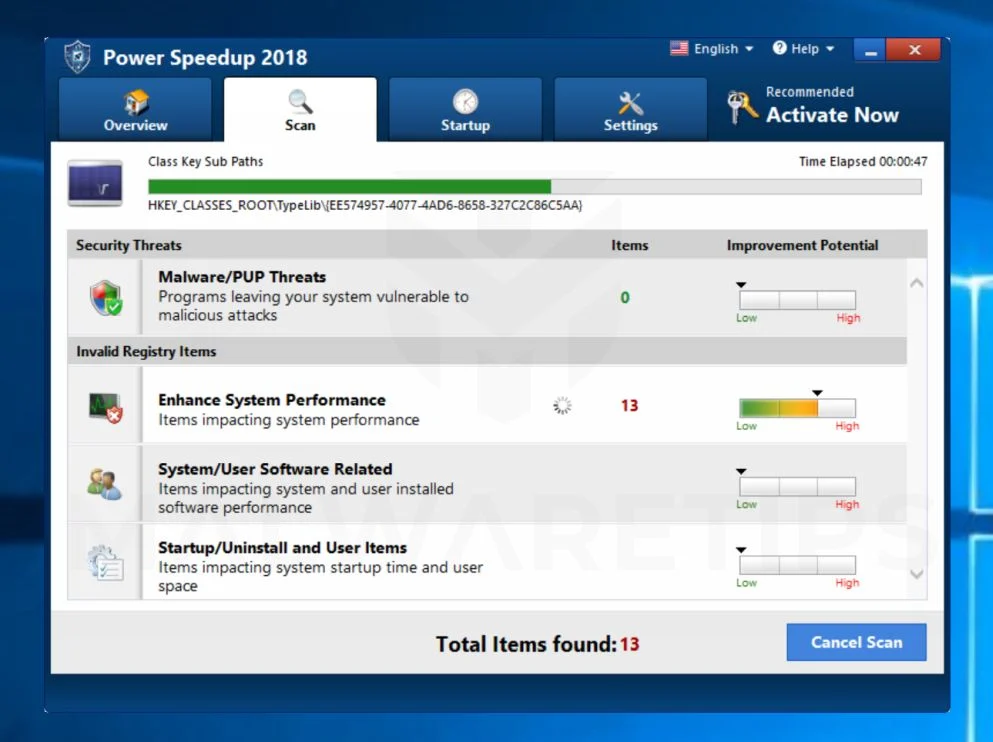
Task: Click the Malware/PUP Threats shield icon
Action: (106, 298)
